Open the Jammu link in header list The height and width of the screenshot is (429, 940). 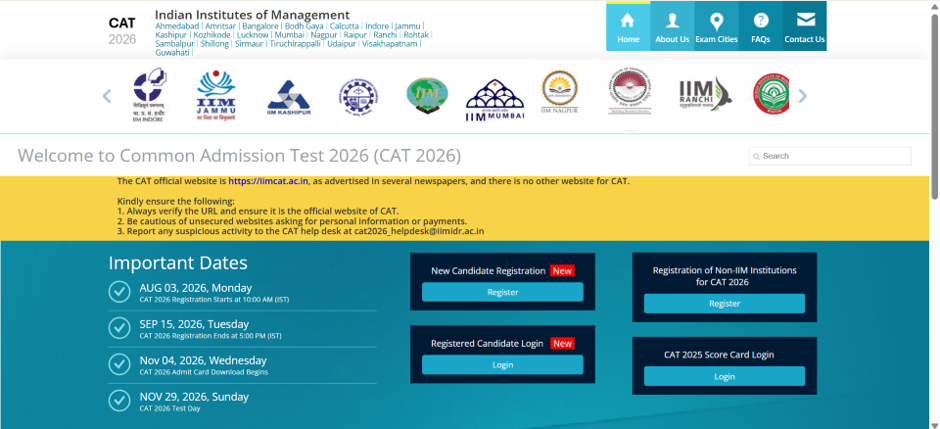pyautogui.click(x=408, y=26)
